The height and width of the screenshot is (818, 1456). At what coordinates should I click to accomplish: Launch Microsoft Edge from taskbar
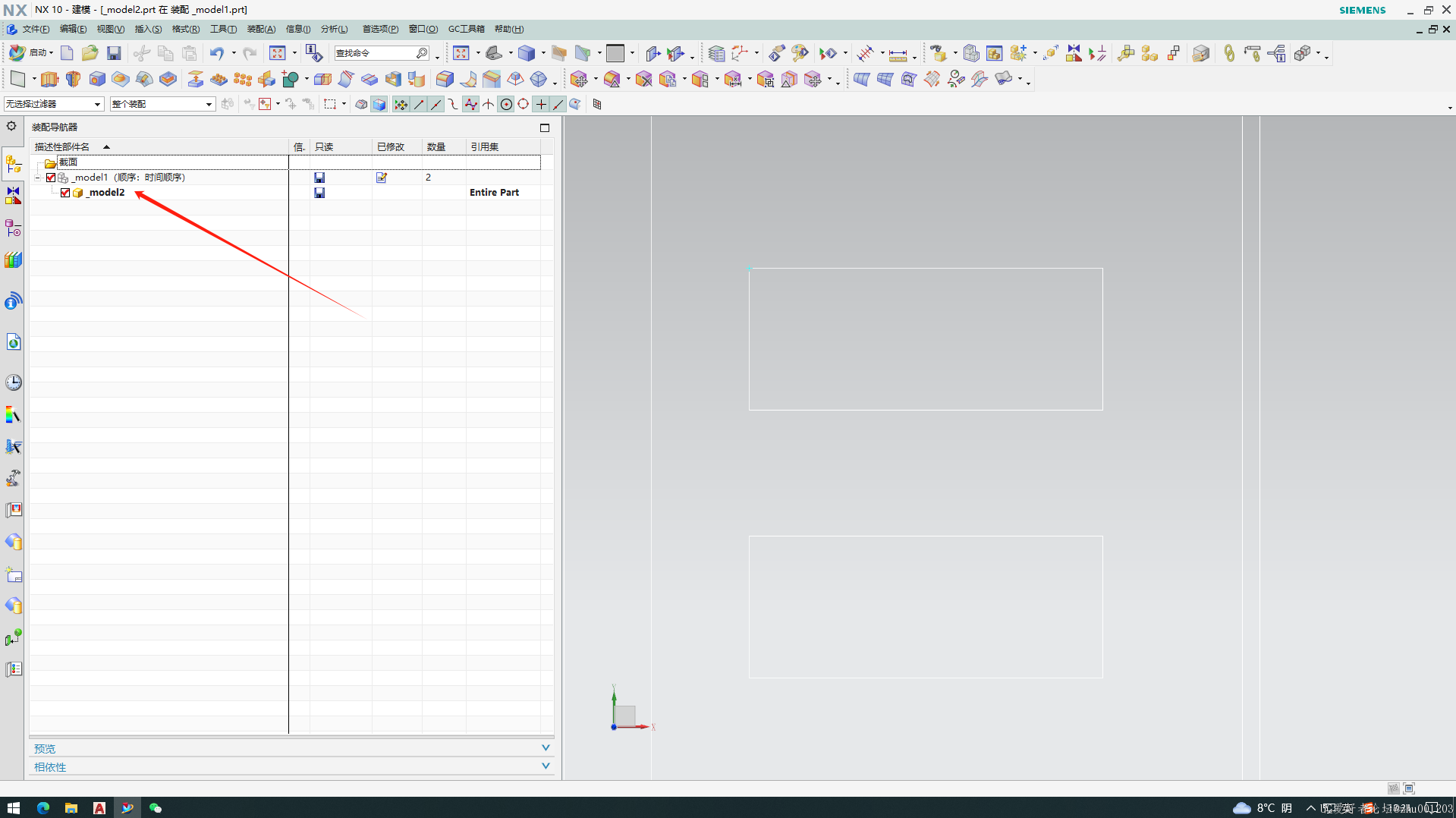(42, 808)
